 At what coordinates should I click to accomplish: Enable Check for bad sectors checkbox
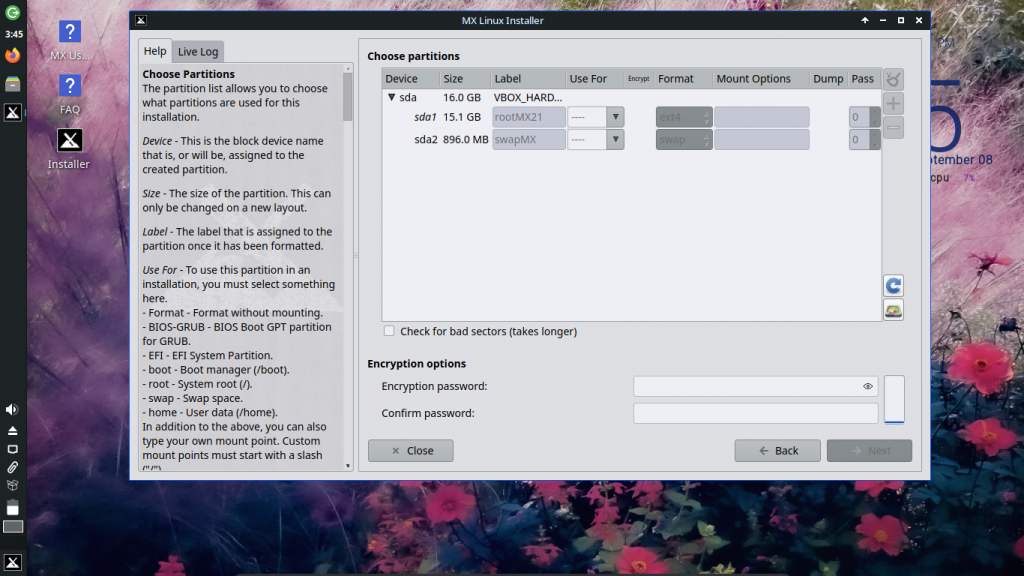coord(389,331)
